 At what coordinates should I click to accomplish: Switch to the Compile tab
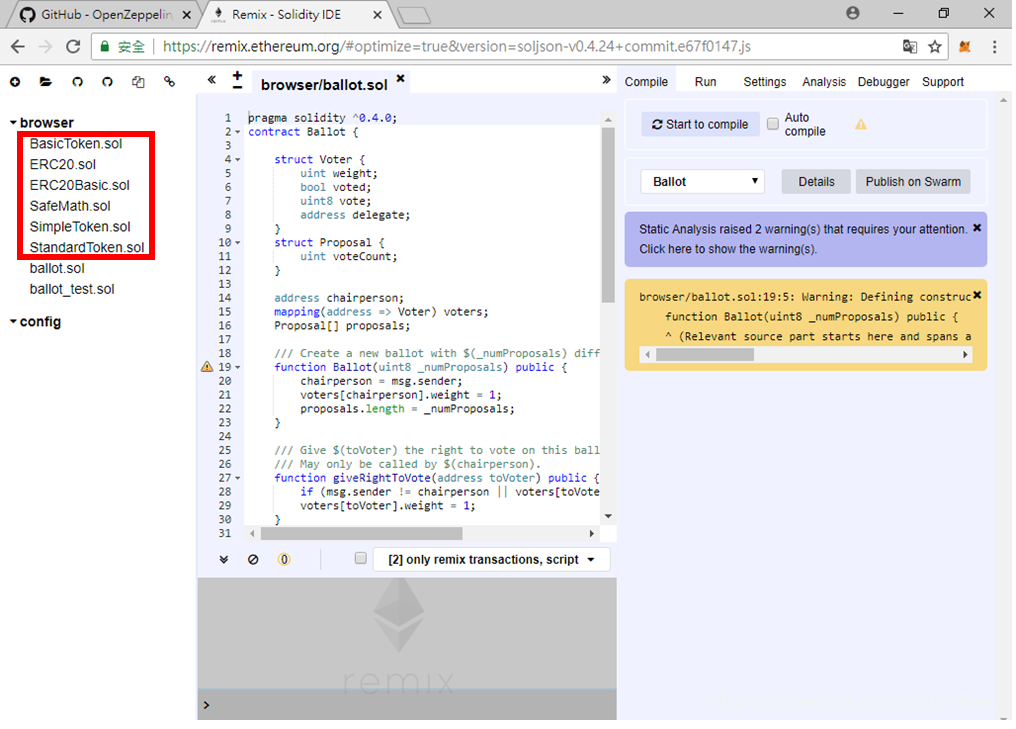(x=646, y=82)
